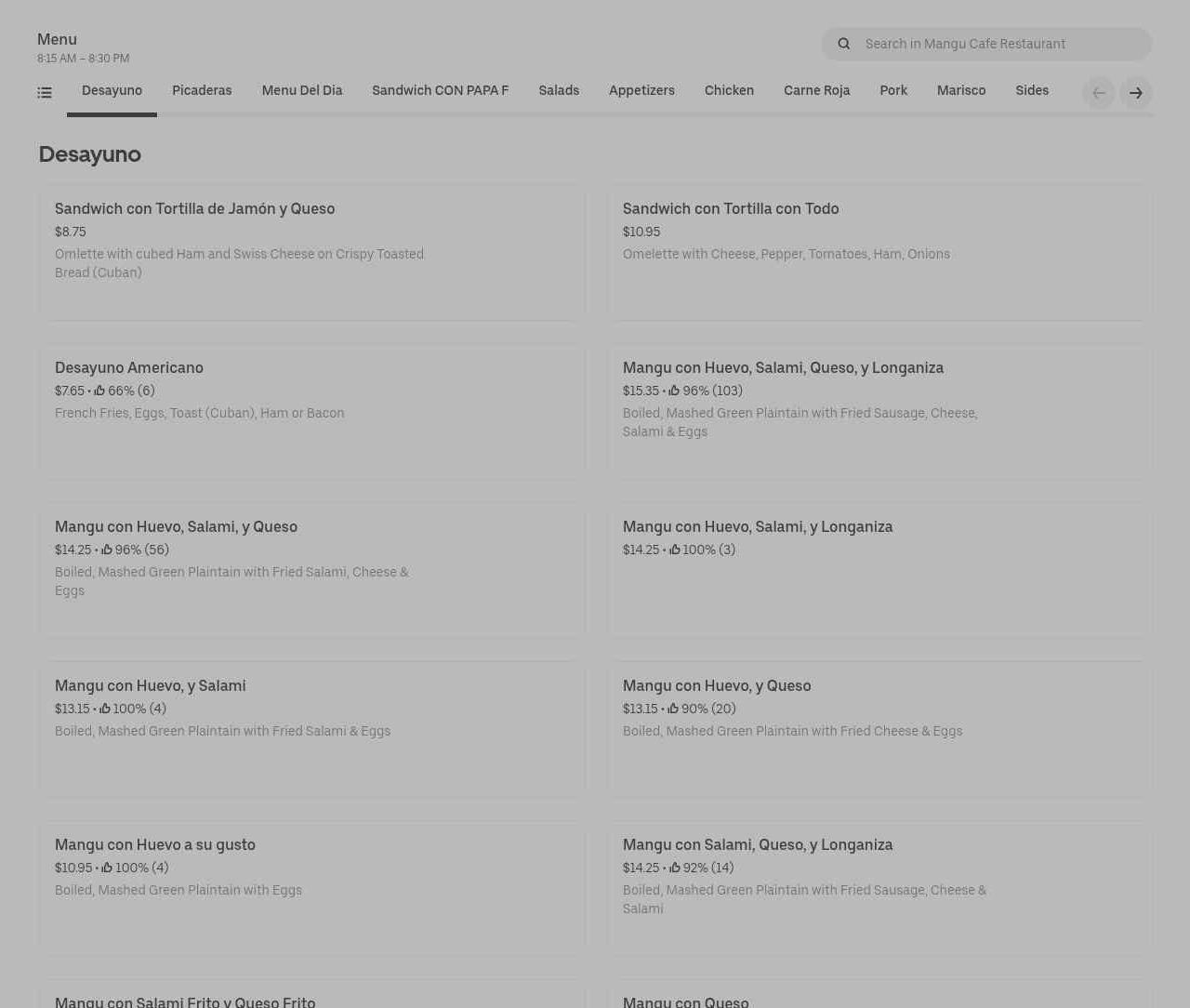The image size is (1190, 1008).
Task: Click the 66% (6) rating text
Action: [x=131, y=391]
